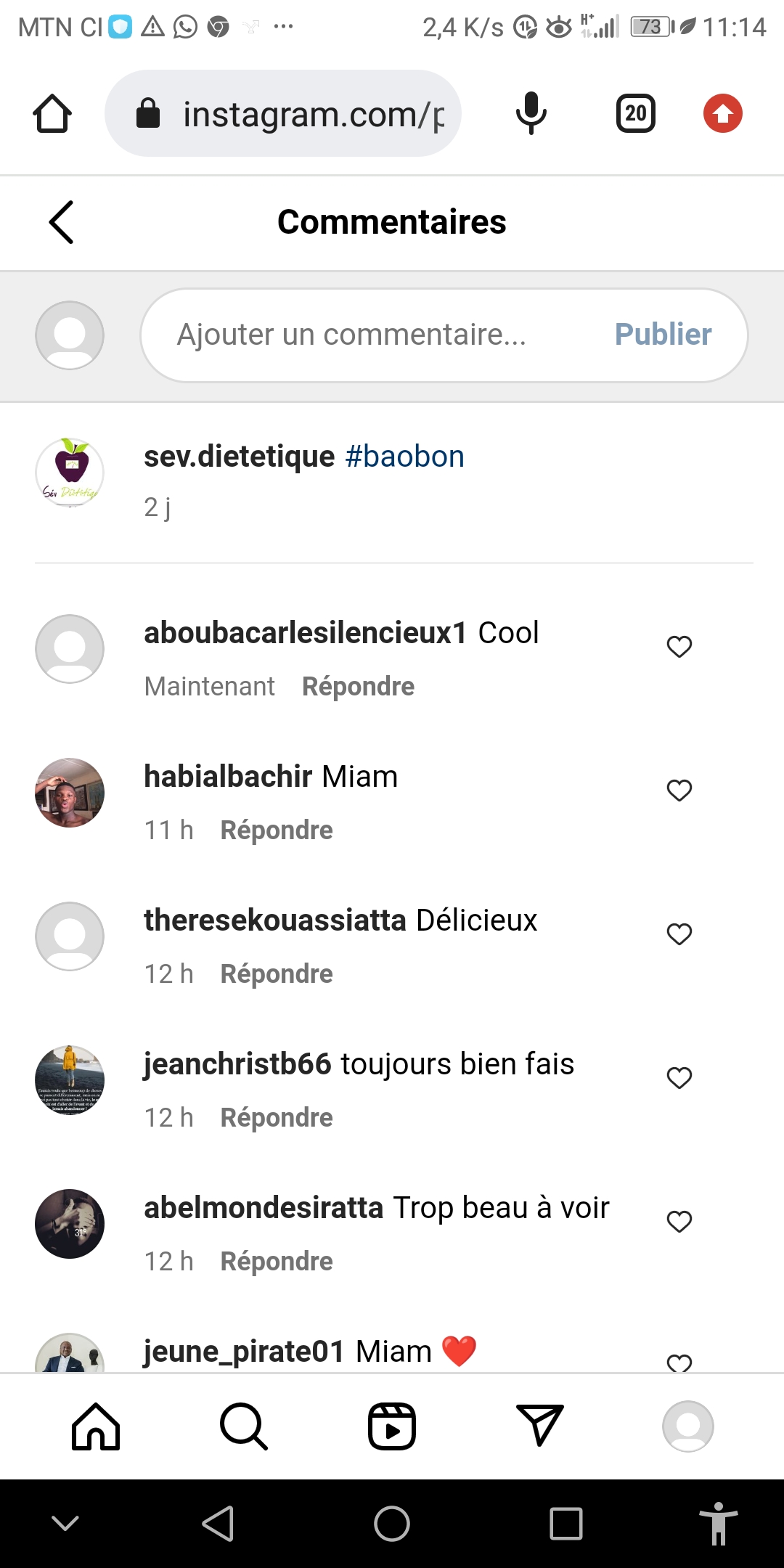Like the comment by aboubacarlesilencieux1
The width and height of the screenshot is (784, 1568).
tap(679, 646)
